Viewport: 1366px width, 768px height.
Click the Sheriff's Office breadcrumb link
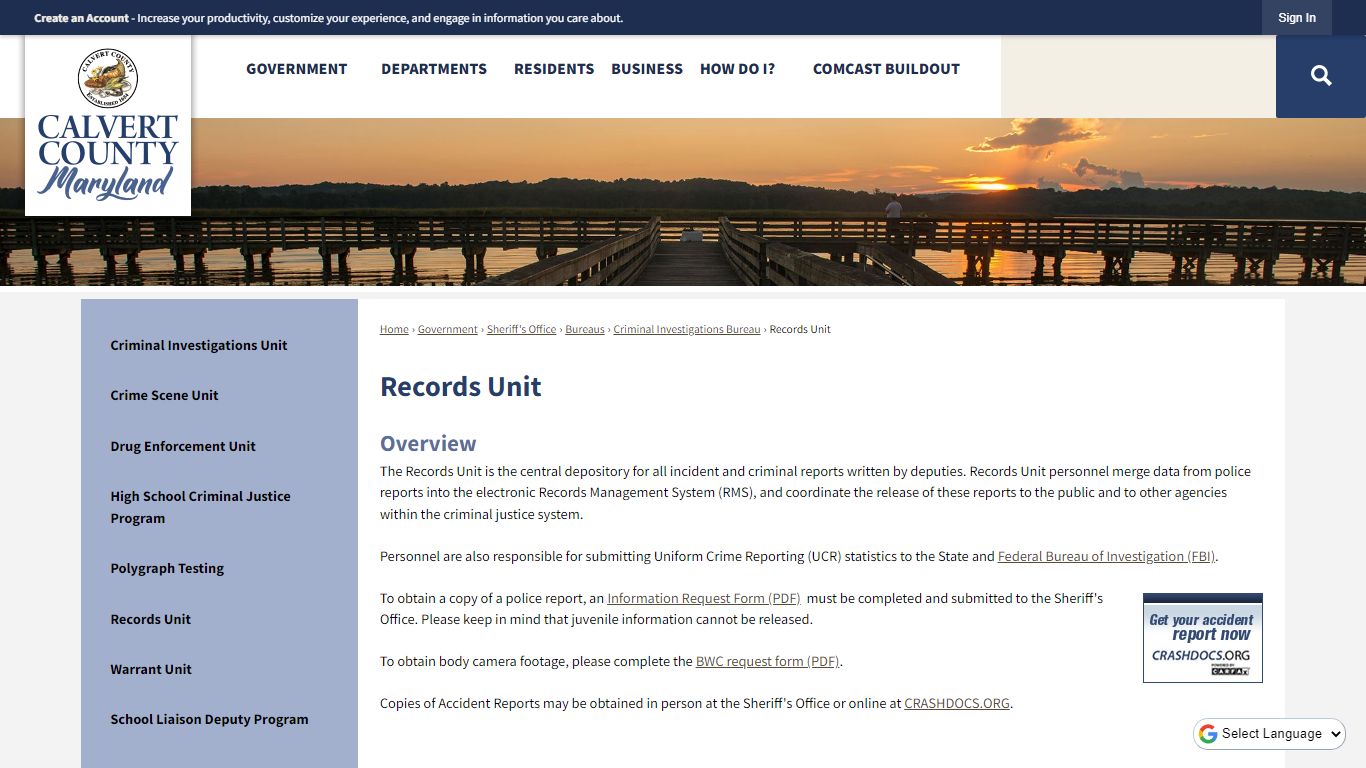tap(521, 329)
